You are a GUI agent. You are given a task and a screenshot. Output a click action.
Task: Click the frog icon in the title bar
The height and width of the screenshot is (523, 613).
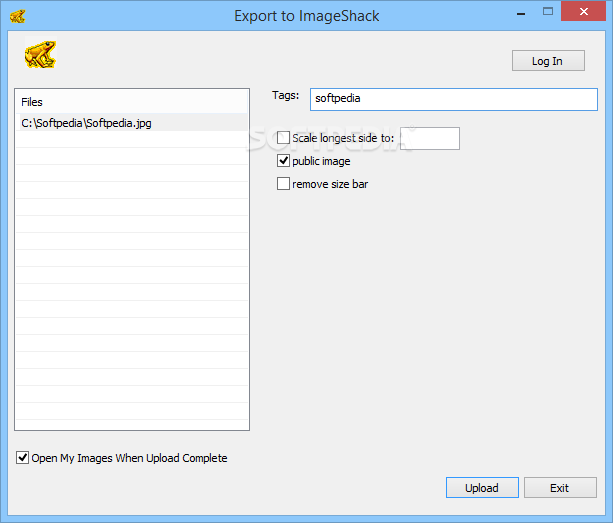[18, 16]
